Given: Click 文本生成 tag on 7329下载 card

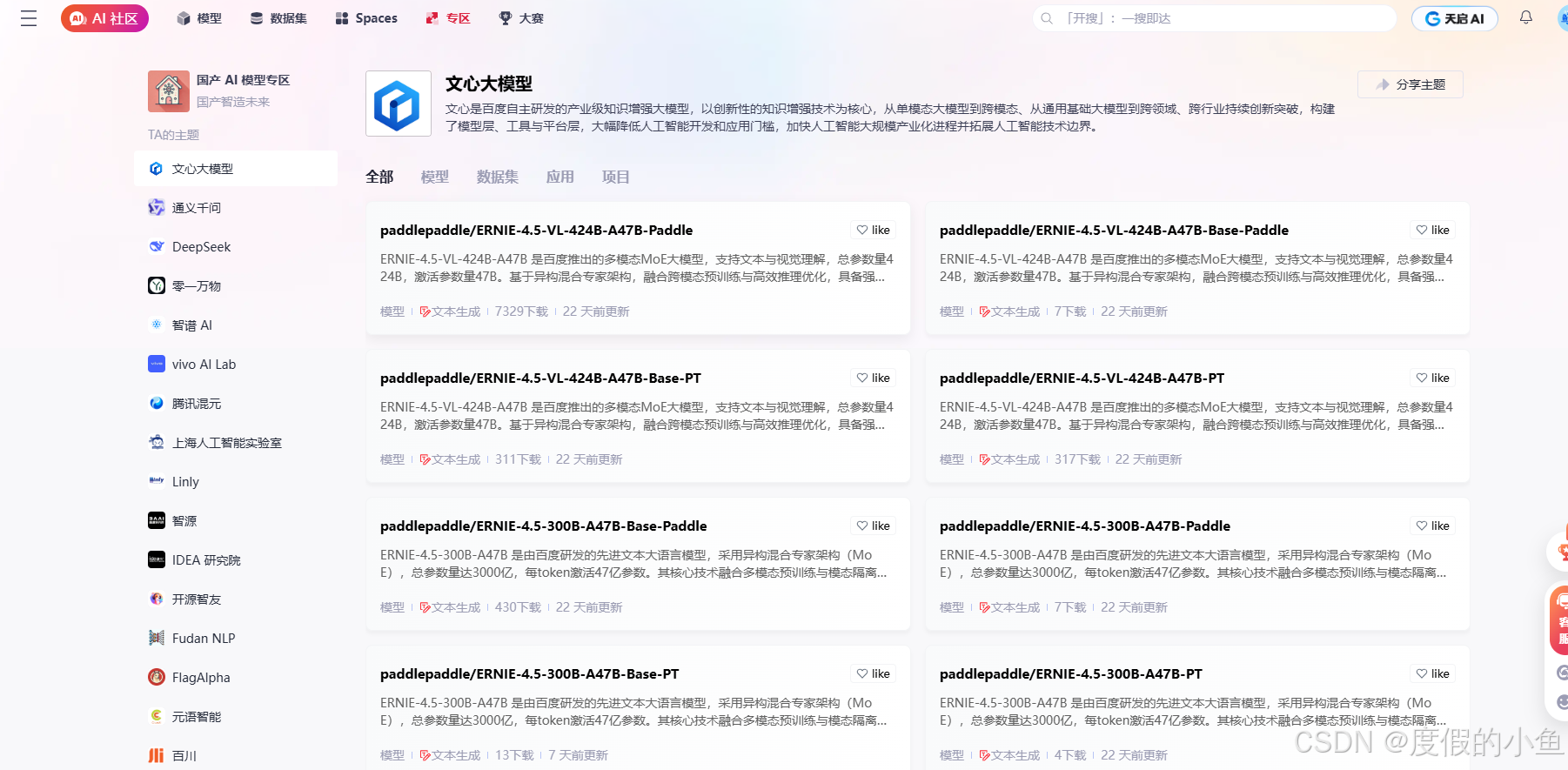Looking at the screenshot, I should (450, 311).
